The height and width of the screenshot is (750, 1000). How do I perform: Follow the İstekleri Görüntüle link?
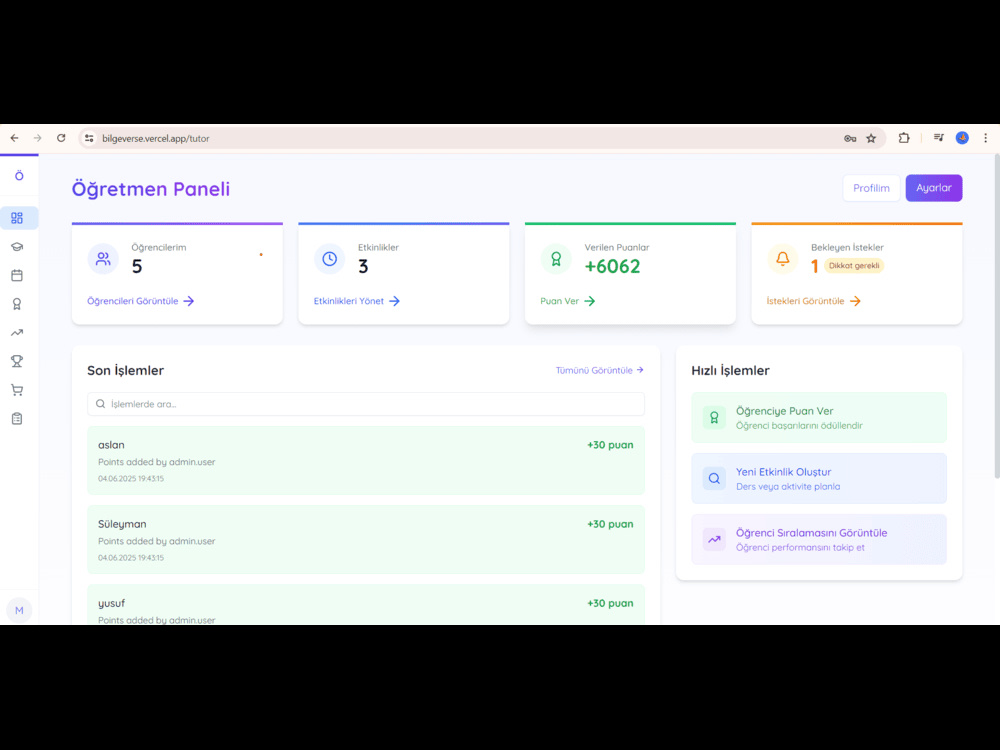coord(814,301)
